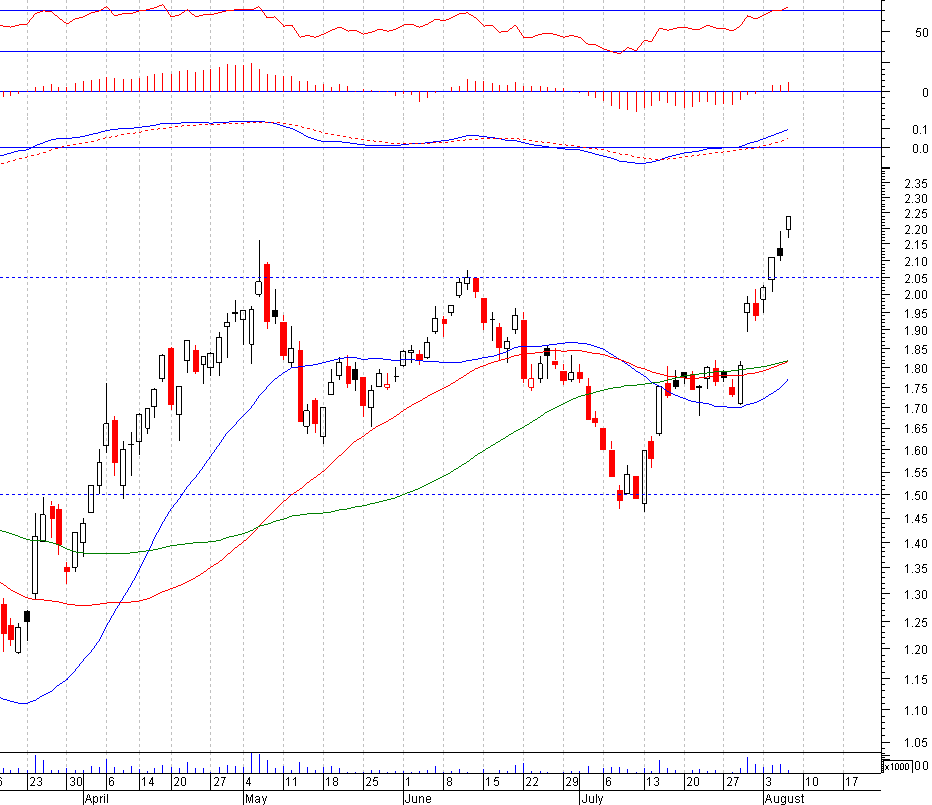Click the 2.35 price axis label
This screenshot has width=932, height=805.
coord(915,184)
